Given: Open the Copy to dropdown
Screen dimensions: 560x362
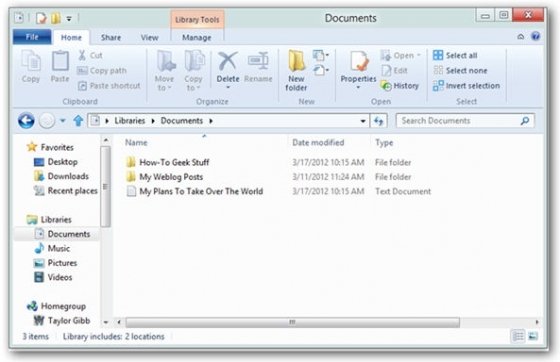Looking at the screenshot, I should [x=194, y=71].
